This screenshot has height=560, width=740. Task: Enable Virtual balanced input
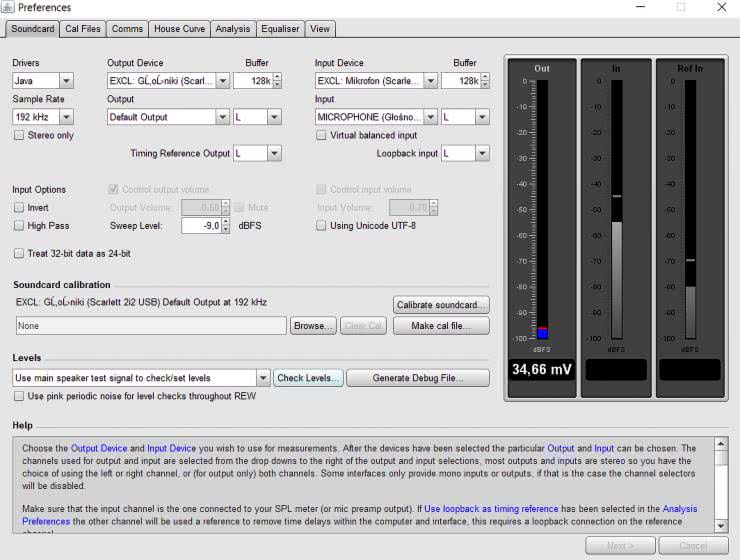[x=322, y=135]
